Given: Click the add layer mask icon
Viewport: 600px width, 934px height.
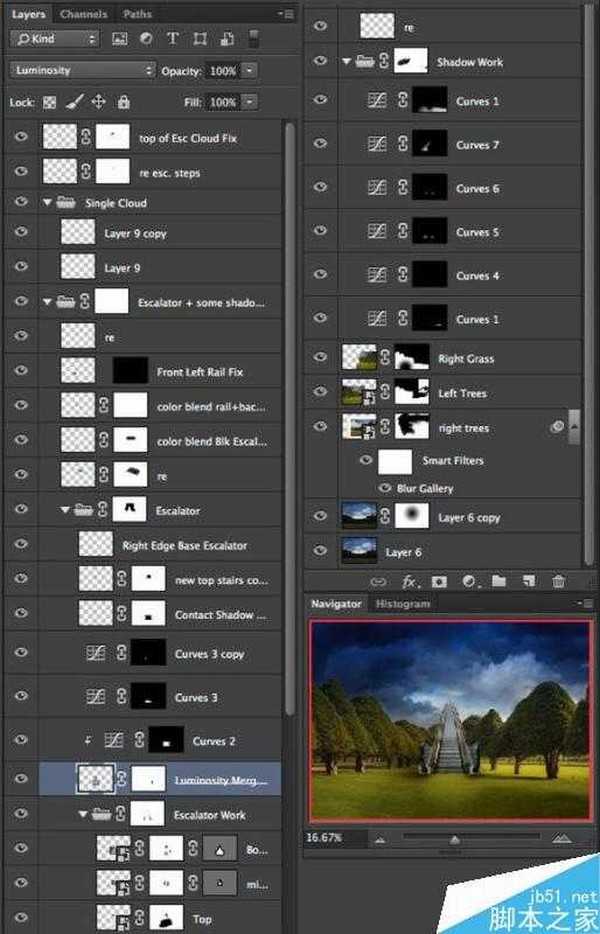Looking at the screenshot, I should 439,581.
